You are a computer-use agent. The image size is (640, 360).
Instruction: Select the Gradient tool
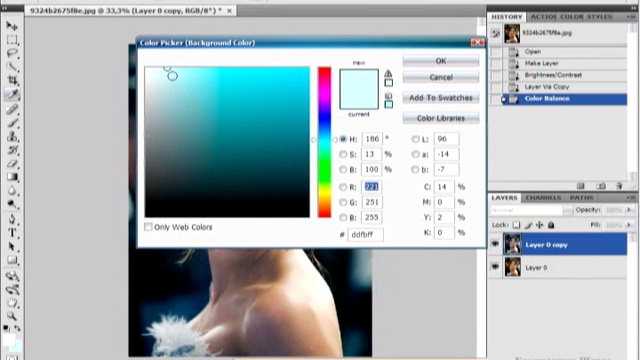tap(12, 177)
